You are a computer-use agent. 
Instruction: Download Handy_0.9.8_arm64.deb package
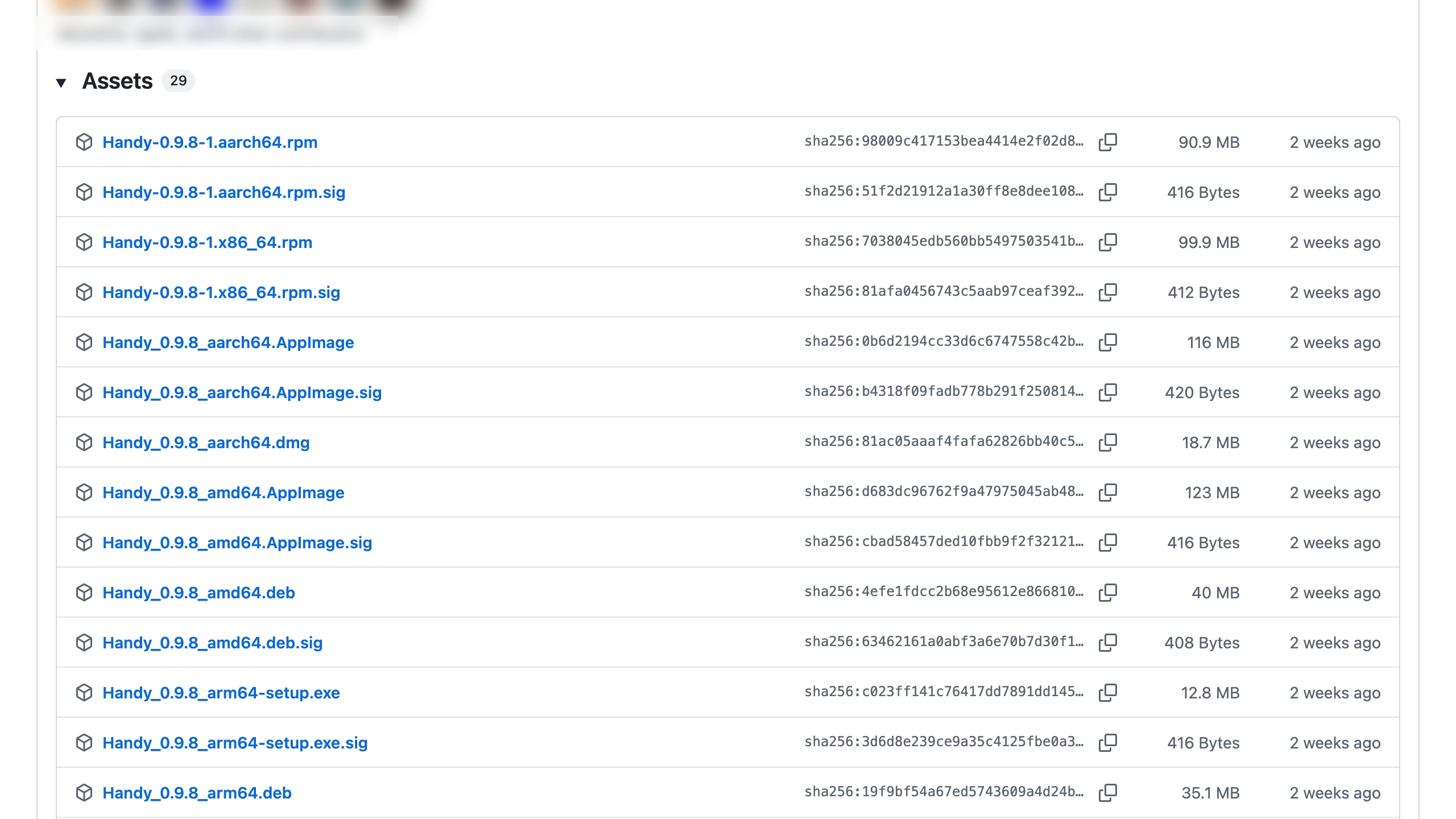[197, 793]
